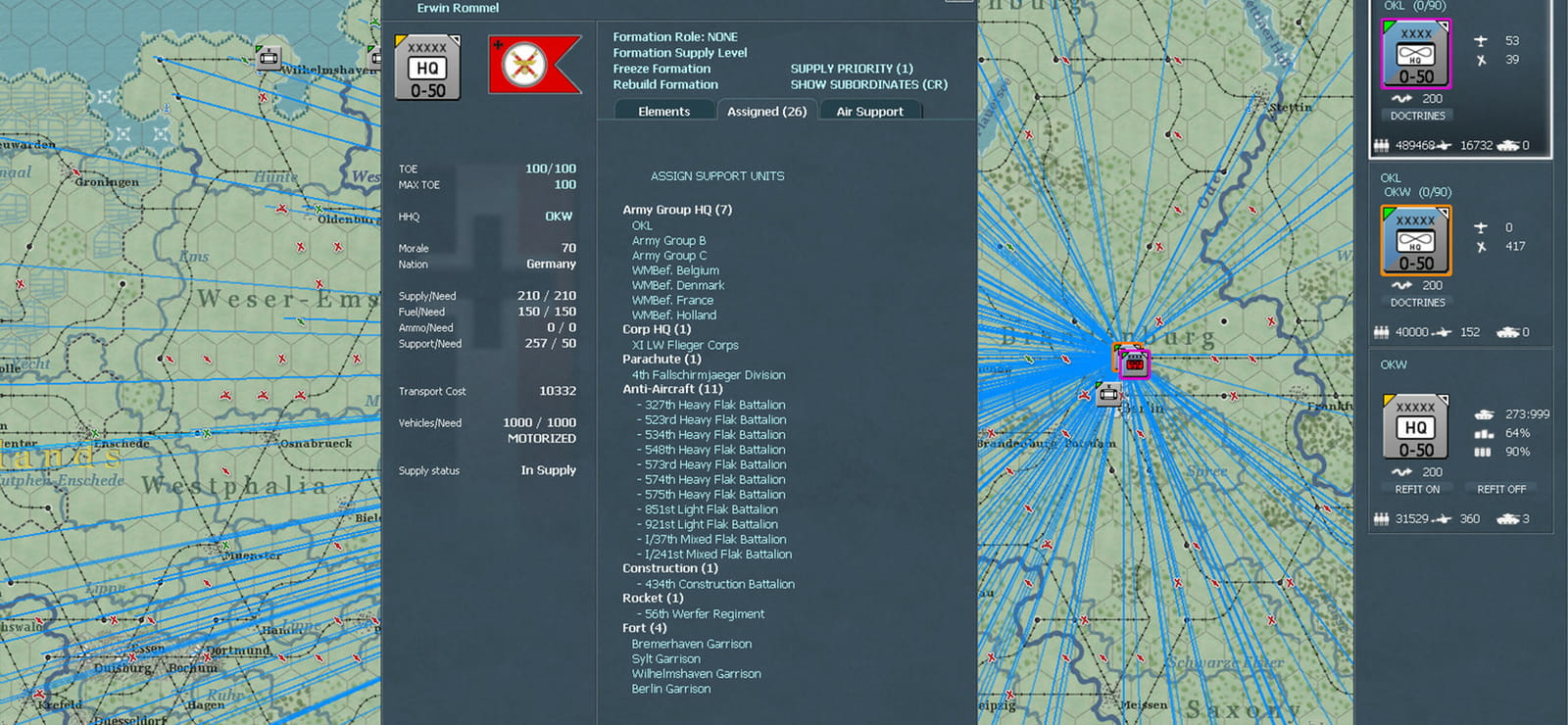Turn REFIT OFF for OKW

pyautogui.click(x=1501, y=489)
